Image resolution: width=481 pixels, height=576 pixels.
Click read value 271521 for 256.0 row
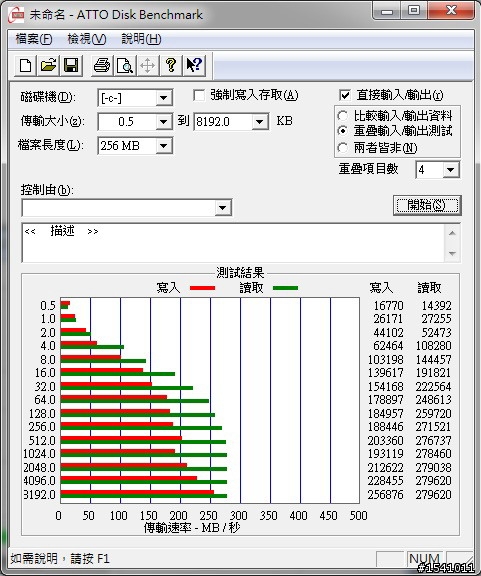coord(434,427)
